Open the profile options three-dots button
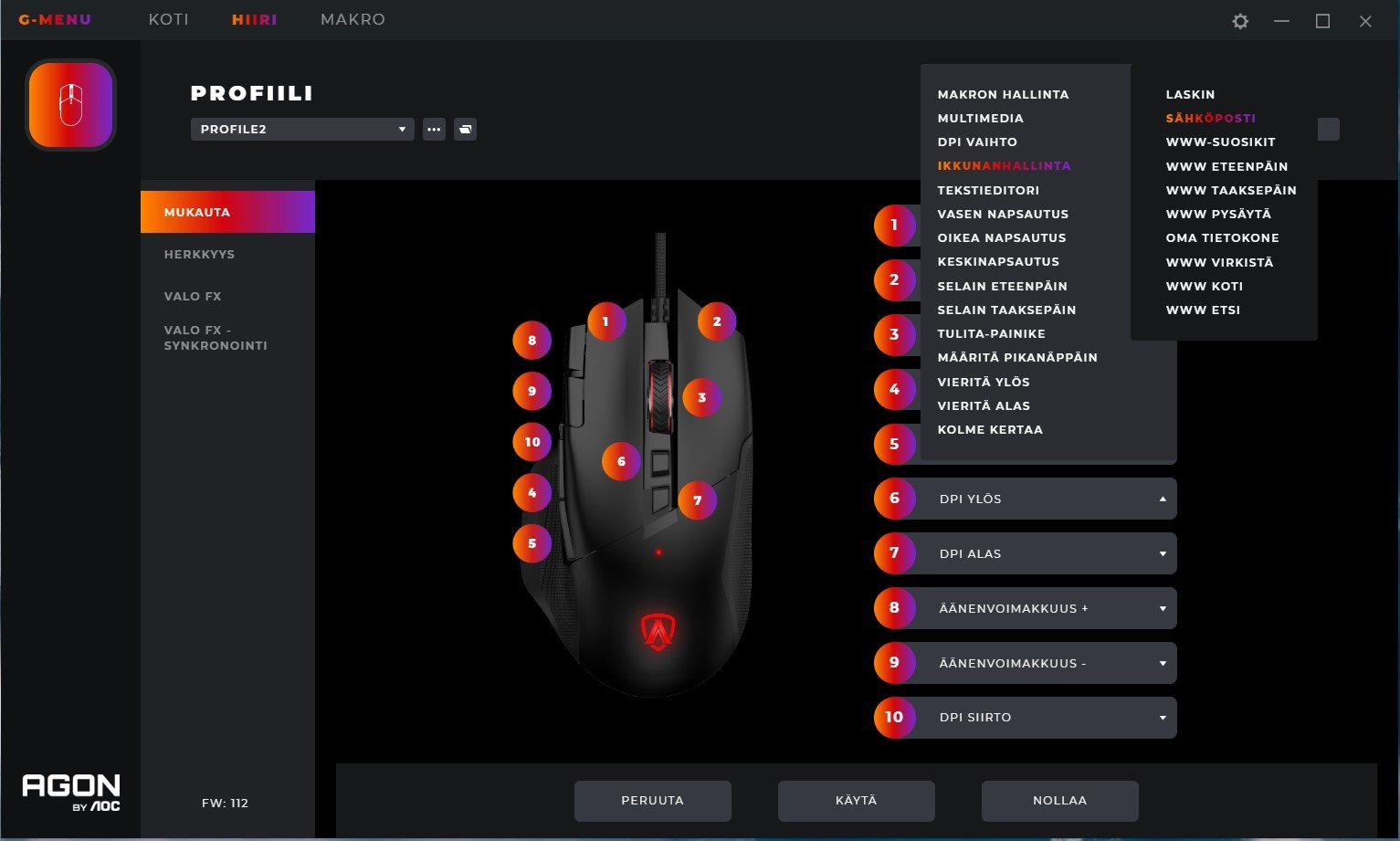This screenshot has width=1400, height=841. click(434, 130)
